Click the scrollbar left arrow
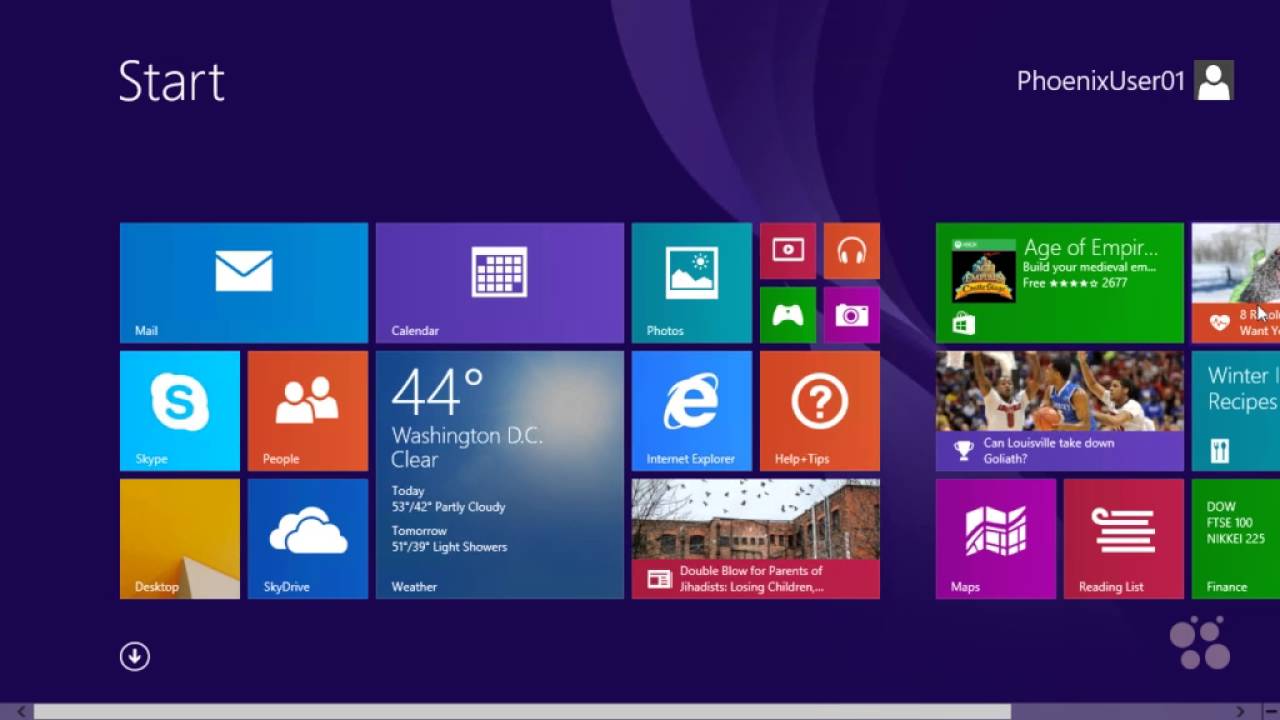Image resolution: width=1280 pixels, height=720 pixels. (22, 712)
